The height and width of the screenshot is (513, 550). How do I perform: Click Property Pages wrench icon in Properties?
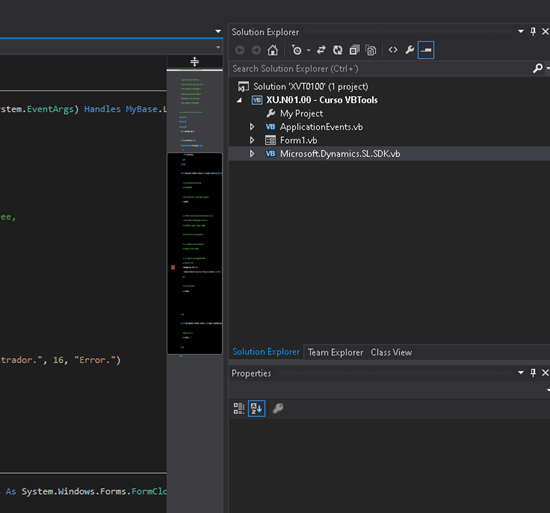(x=278, y=408)
